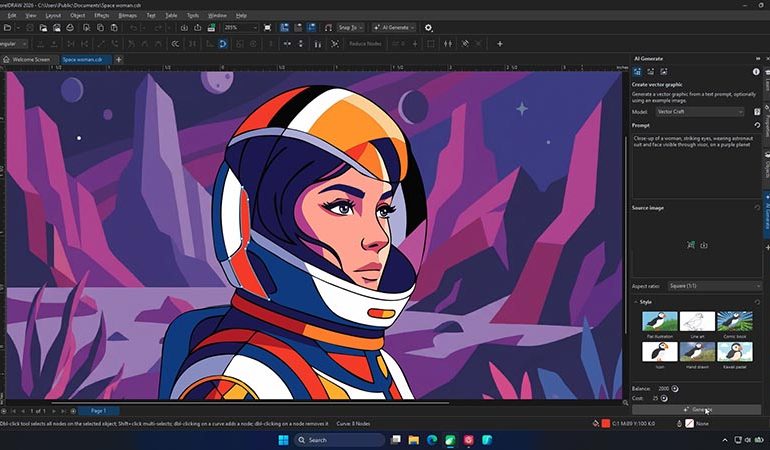Viewport: 770px width, 450px height.
Task: Add a new document tab with plus
Action: 118,59
